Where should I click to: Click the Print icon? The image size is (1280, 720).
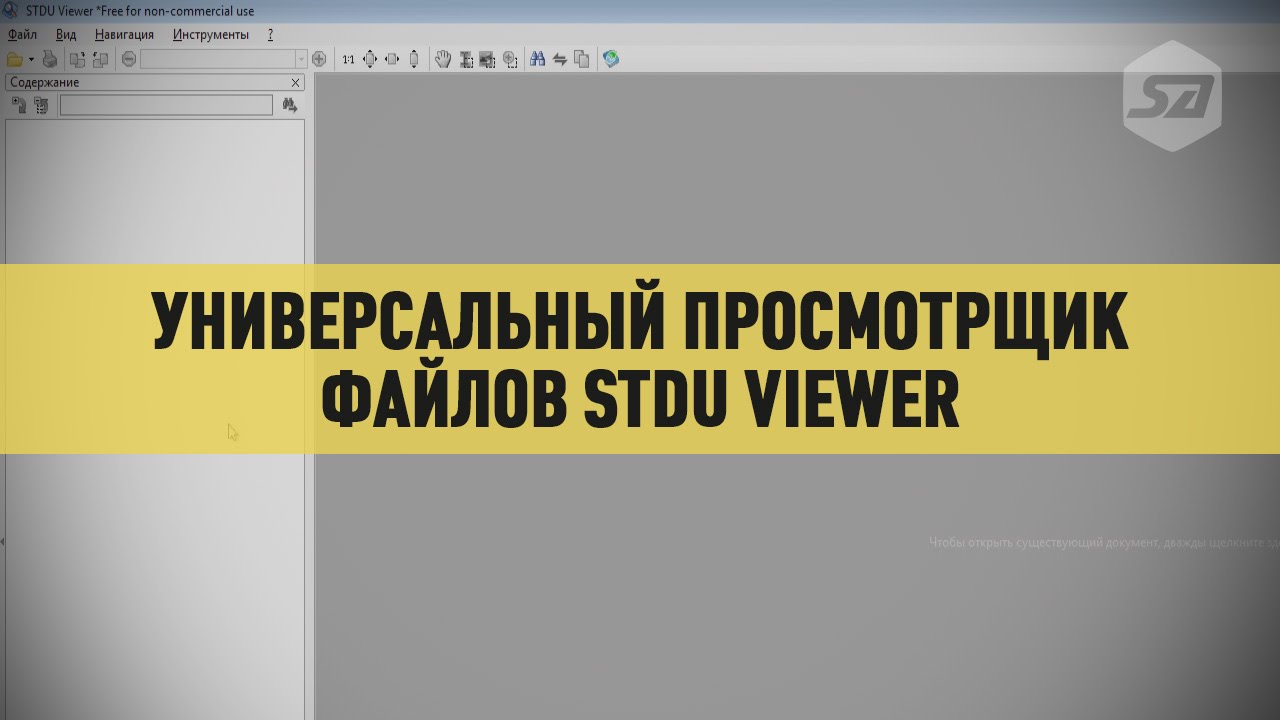49,60
